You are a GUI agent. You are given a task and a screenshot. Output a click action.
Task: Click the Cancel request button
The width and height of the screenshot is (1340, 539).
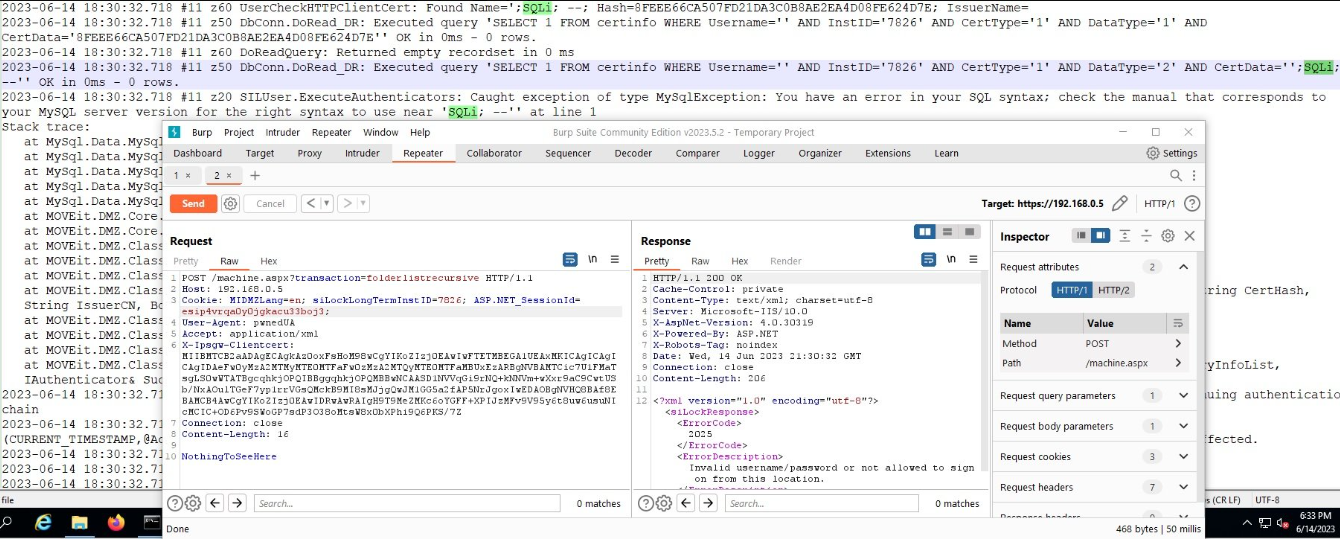270,203
